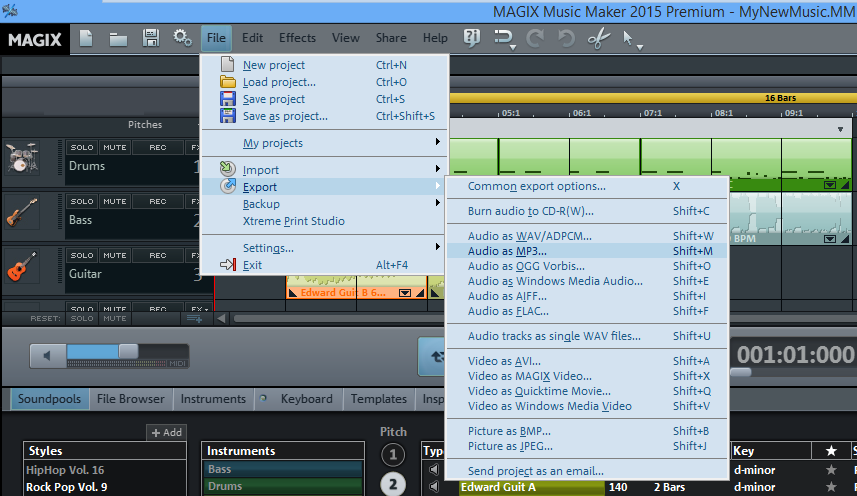Image resolution: width=857 pixels, height=496 pixels.
Task: Preview the Edward Guit A speaker icon
Action: pos(434,486)
